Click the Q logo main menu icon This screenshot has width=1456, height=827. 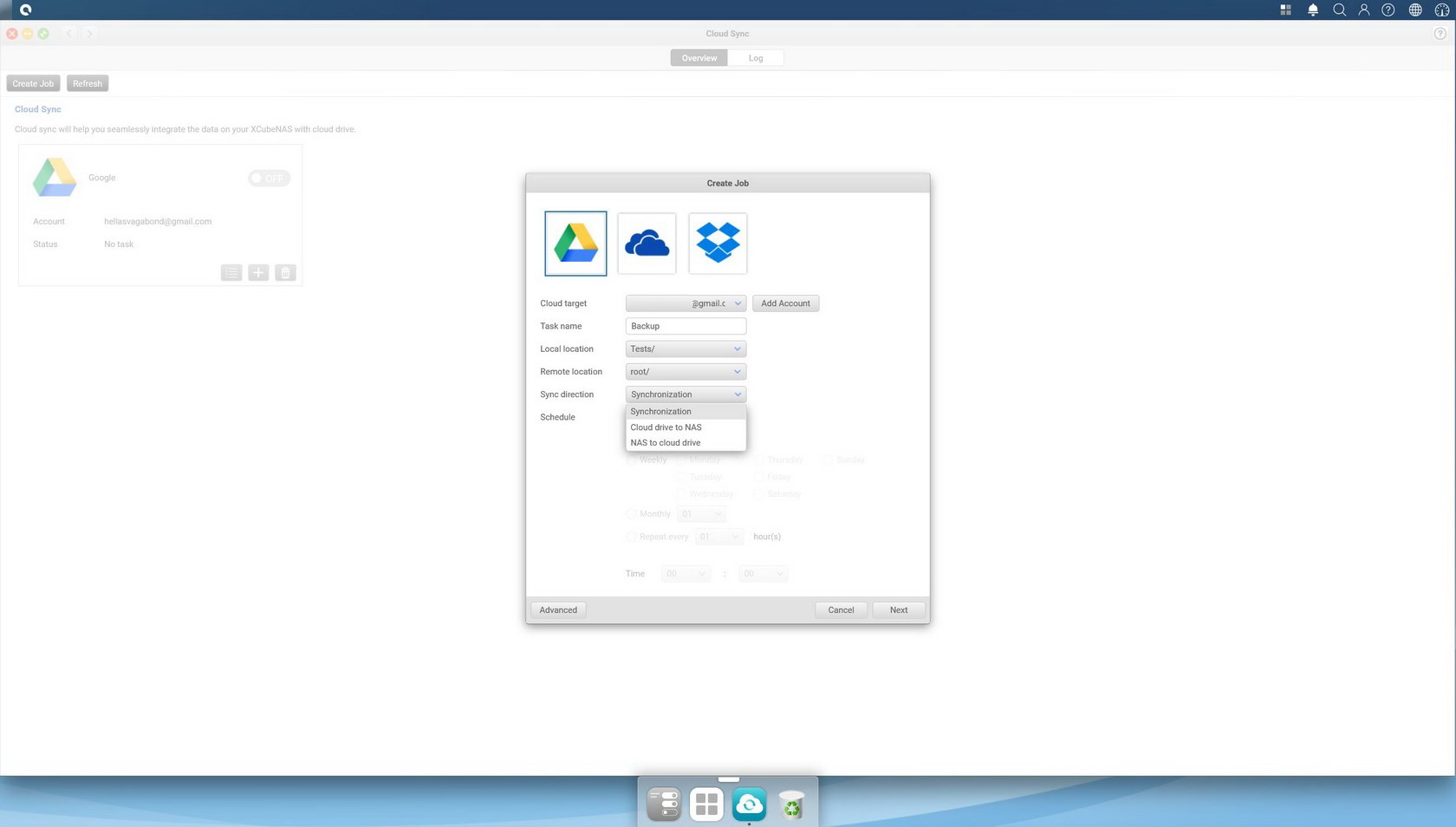[x=25, y=10]
